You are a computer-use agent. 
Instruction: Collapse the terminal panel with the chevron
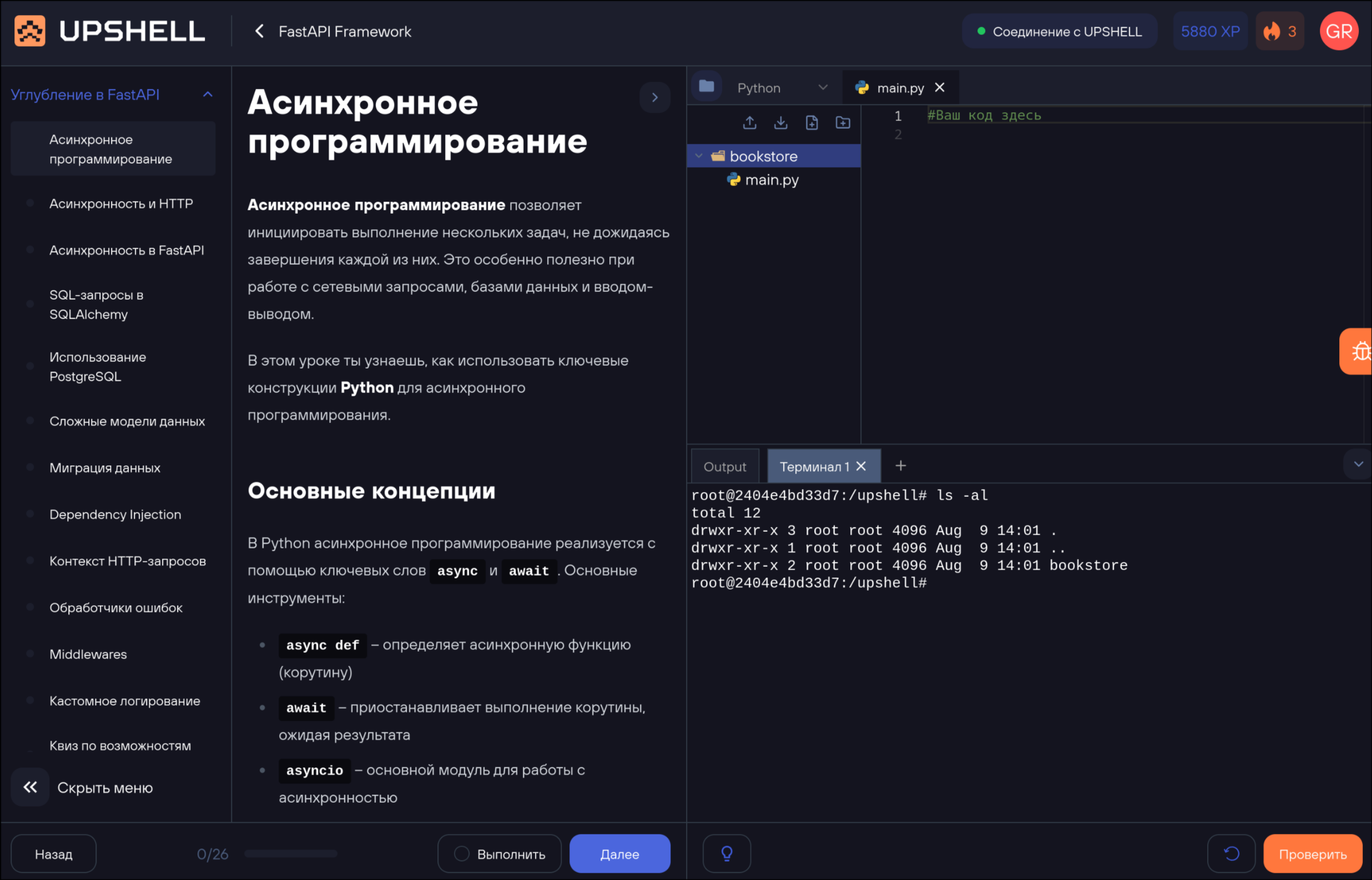coord(1358,464)
